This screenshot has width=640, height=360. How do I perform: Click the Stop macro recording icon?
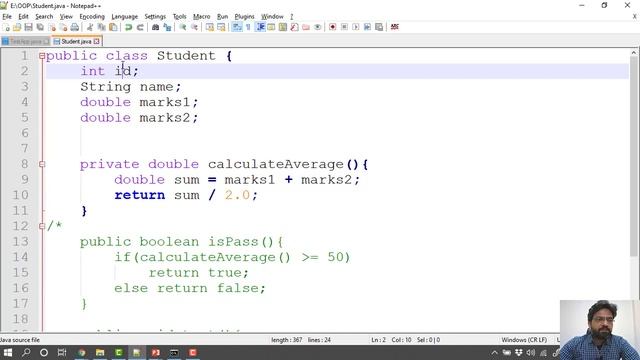pyautogui.click(x=344, y=27)
